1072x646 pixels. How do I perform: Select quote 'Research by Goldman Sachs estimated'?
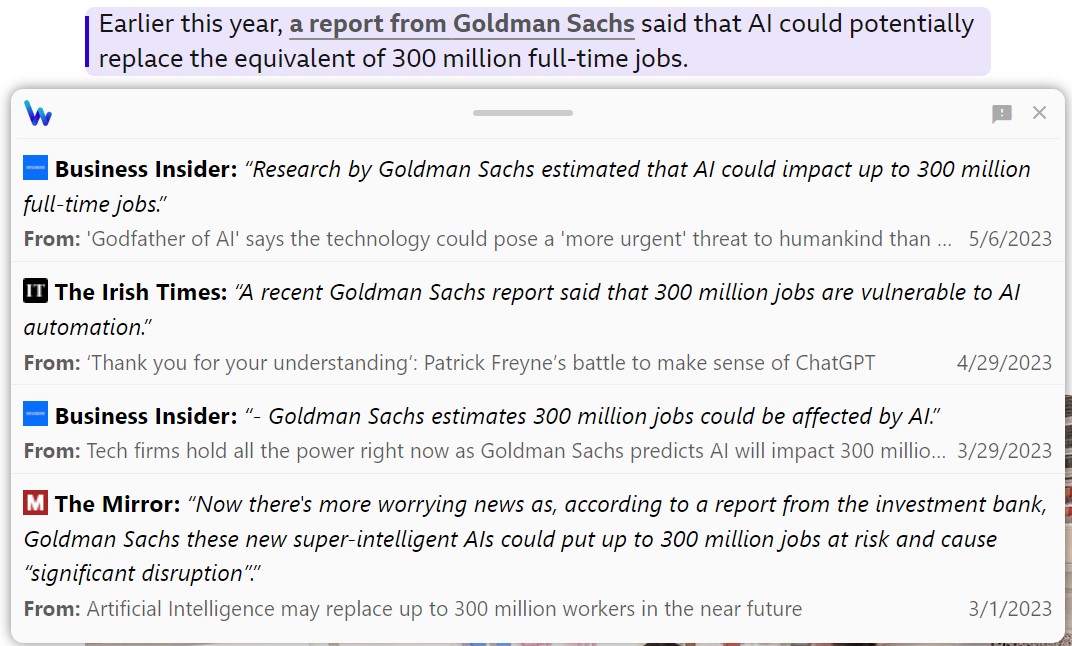pyautogui.click(x=640, y=170)
